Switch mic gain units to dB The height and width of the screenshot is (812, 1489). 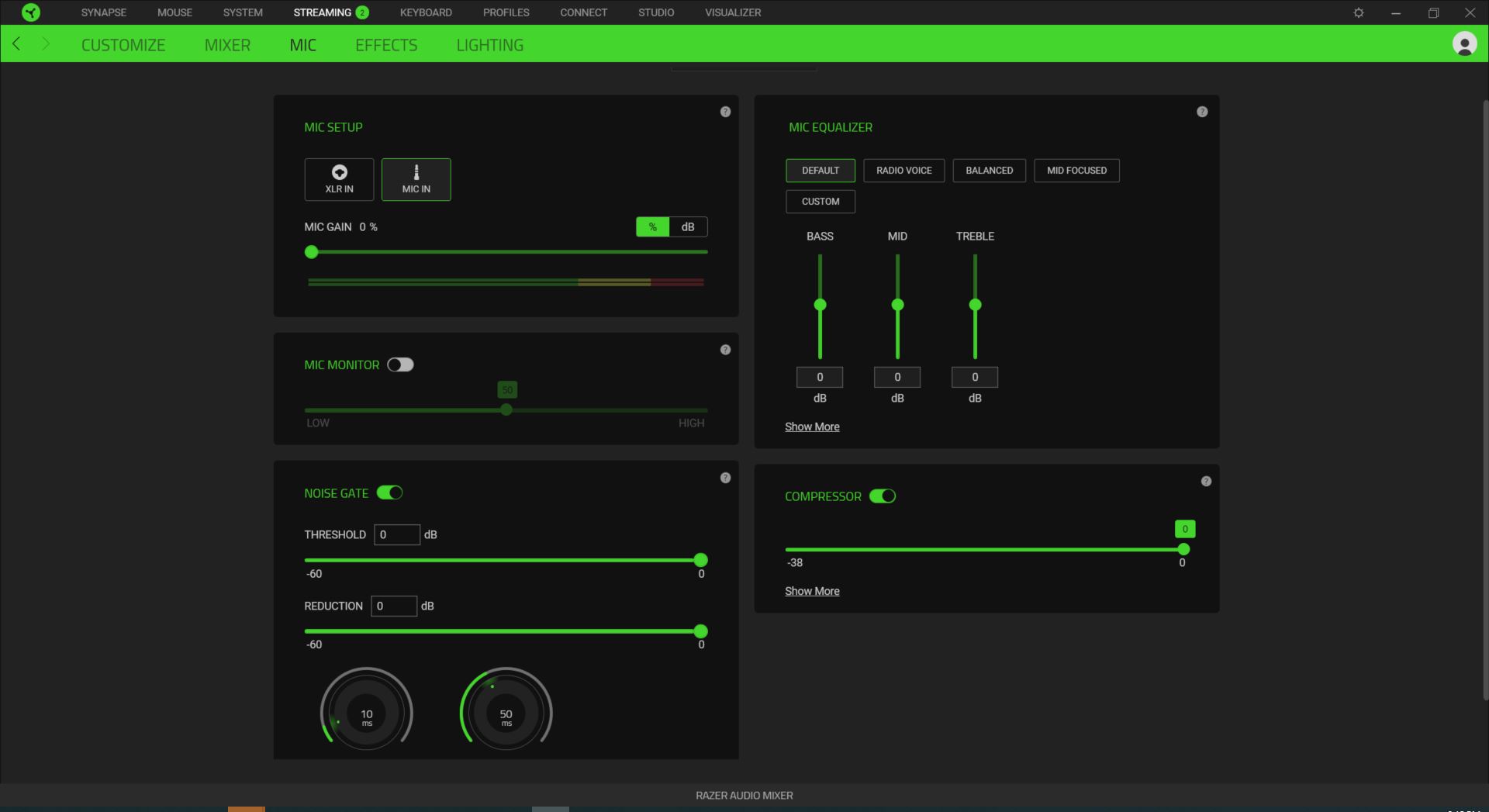coord(688,226)
